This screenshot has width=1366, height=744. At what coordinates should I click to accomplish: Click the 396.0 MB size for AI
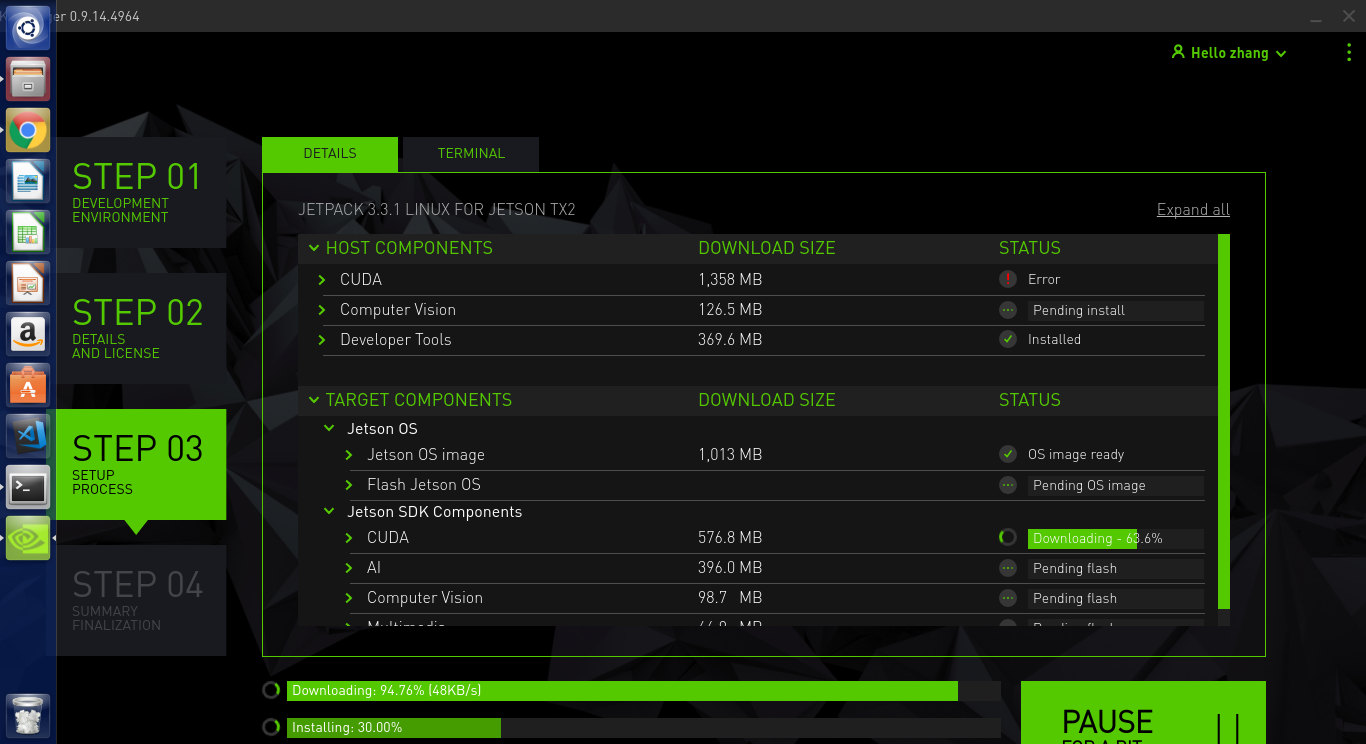[730, 568]
